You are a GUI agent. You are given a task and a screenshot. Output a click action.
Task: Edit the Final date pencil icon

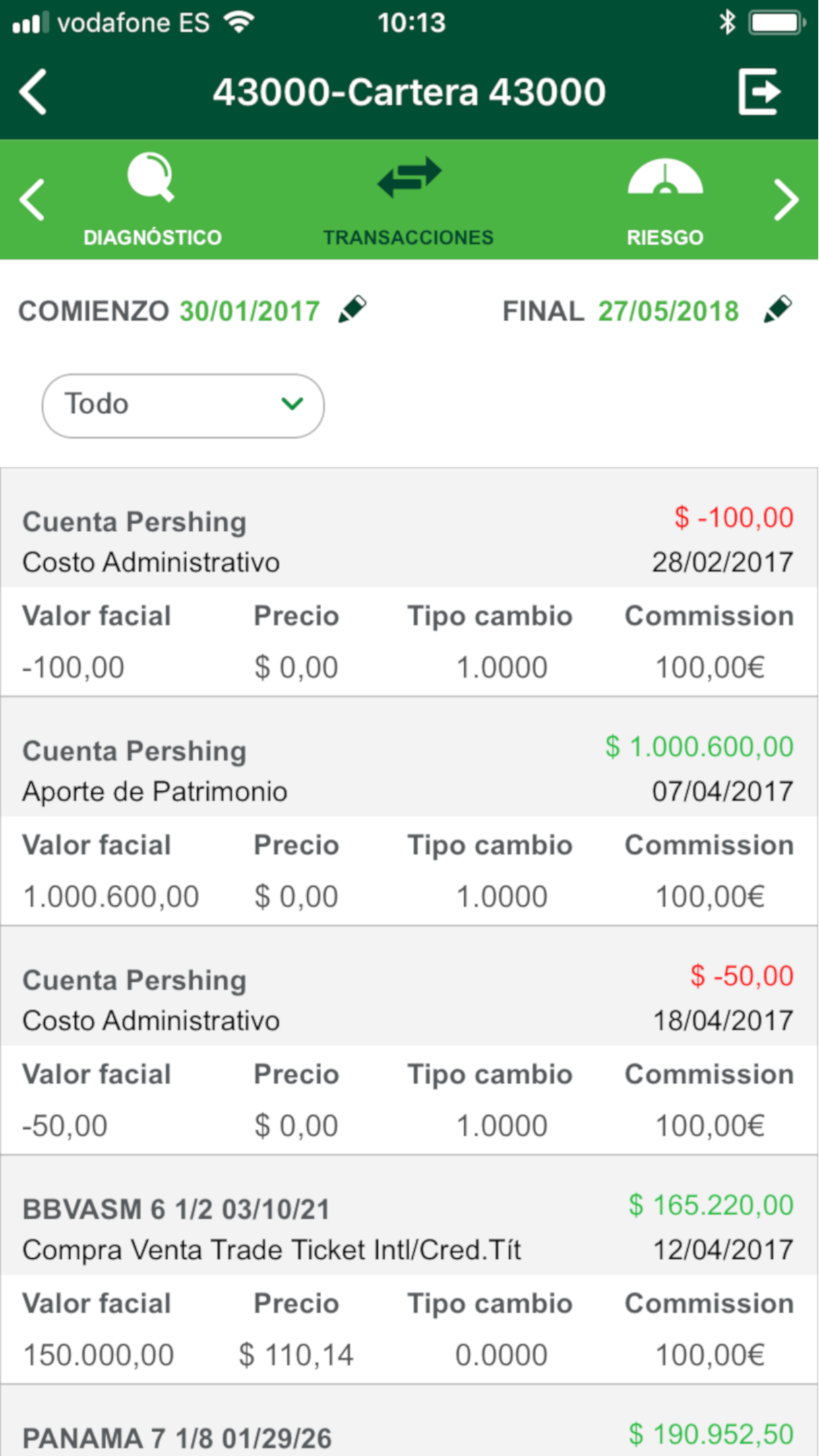pos(777,310)
